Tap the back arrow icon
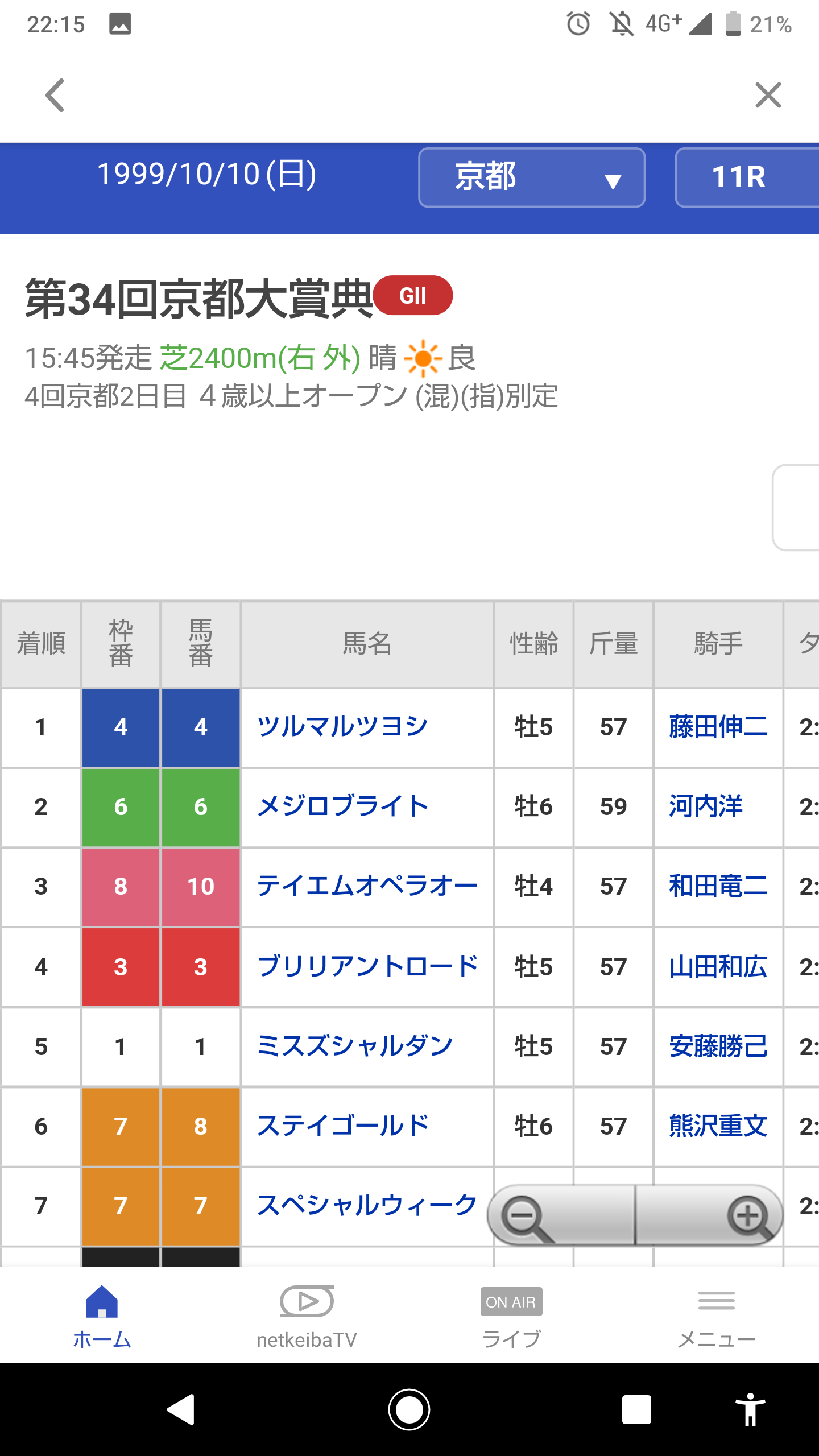The image size is (819, 1456). [55, 95]
